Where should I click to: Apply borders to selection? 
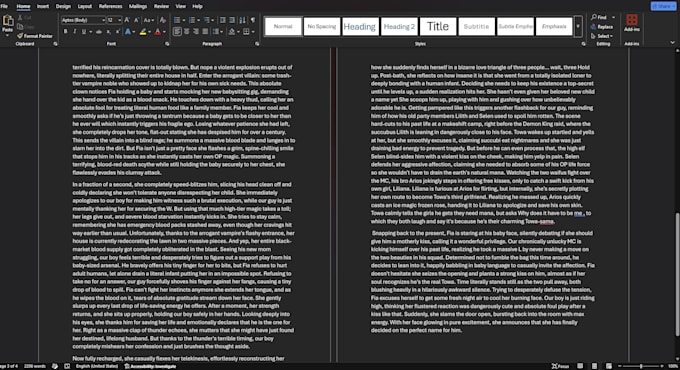point(246,32)
